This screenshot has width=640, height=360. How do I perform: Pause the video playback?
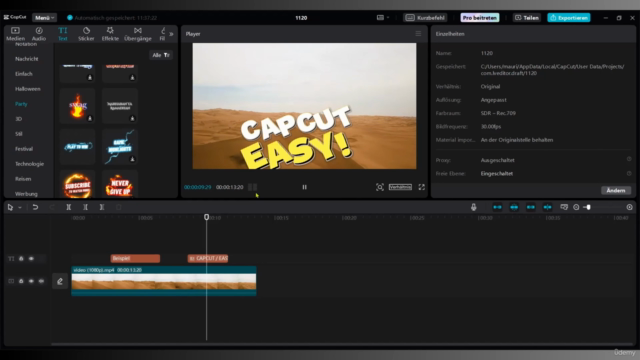pyautogui.click(x=304, y=187)
